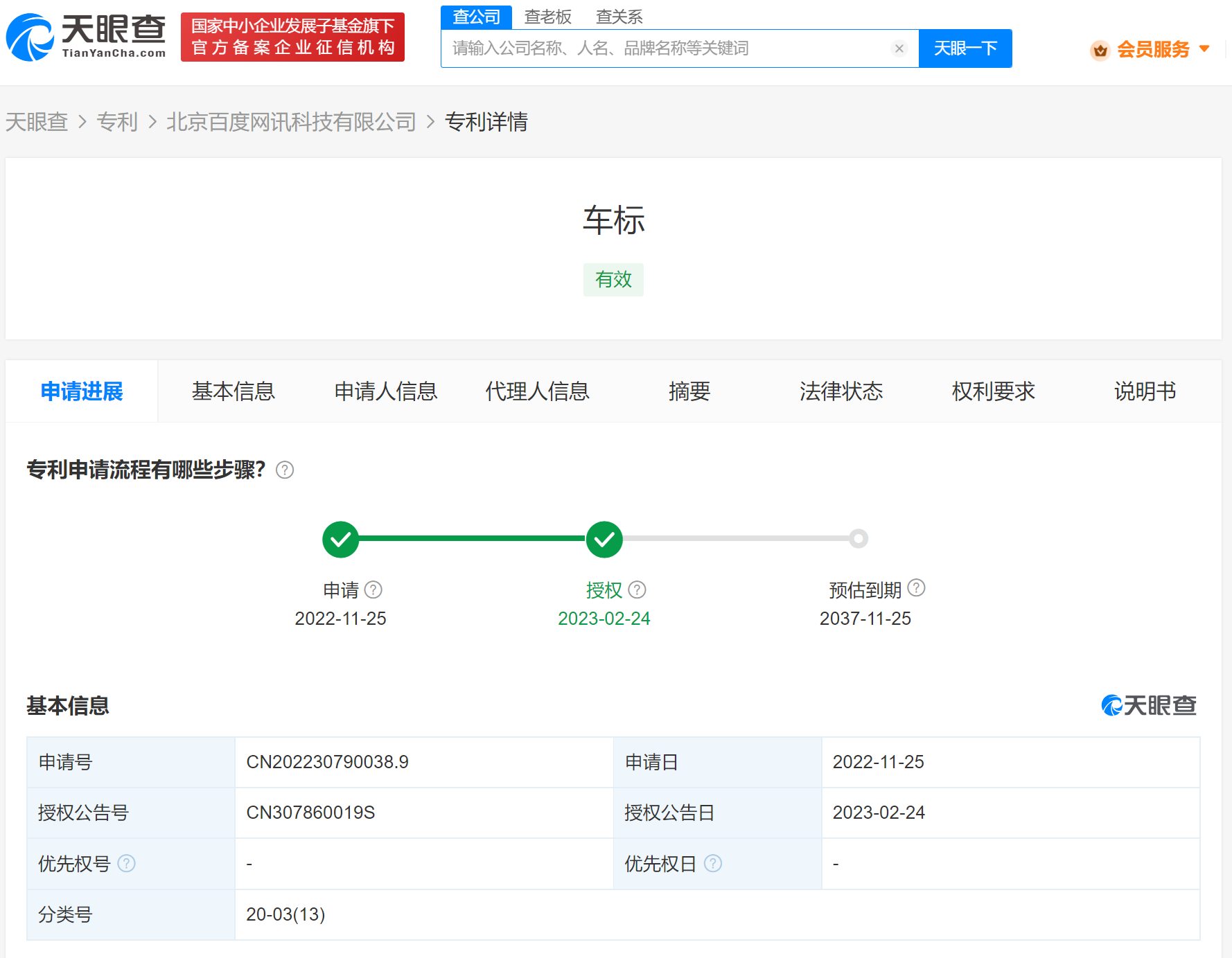Click help icon beside 优先权号 field
Screen dimensions: 1232x958
[127, 864]
